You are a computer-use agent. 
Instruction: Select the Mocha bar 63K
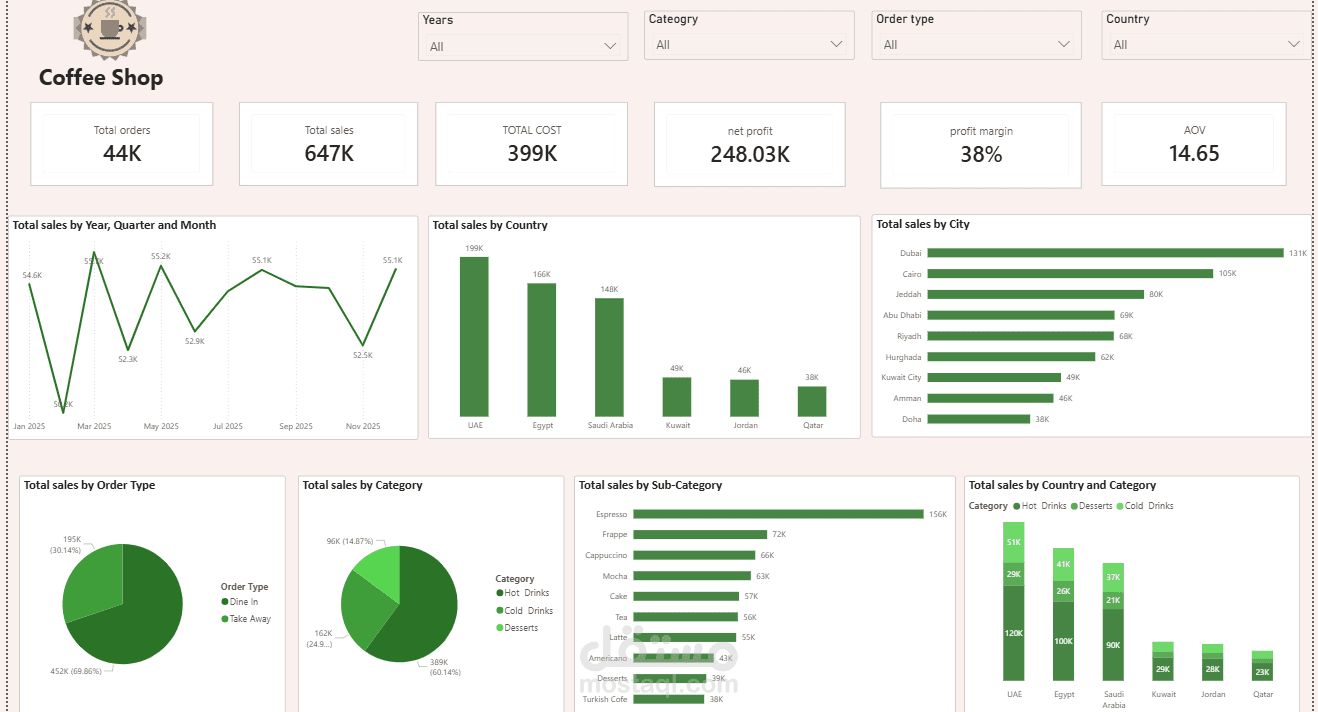tap(691, 576)
